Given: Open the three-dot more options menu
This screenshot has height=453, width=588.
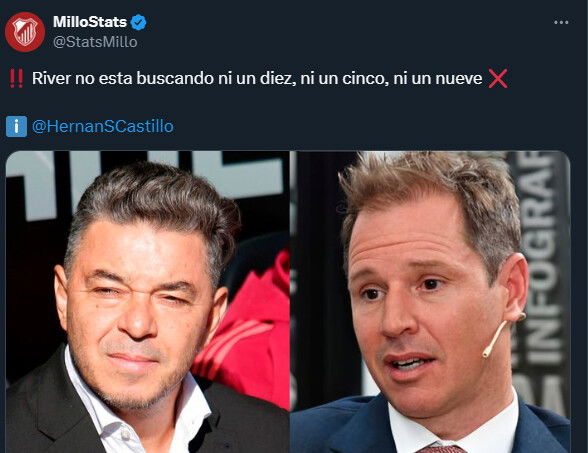Looking at the screenshot, I should [561, 22].
